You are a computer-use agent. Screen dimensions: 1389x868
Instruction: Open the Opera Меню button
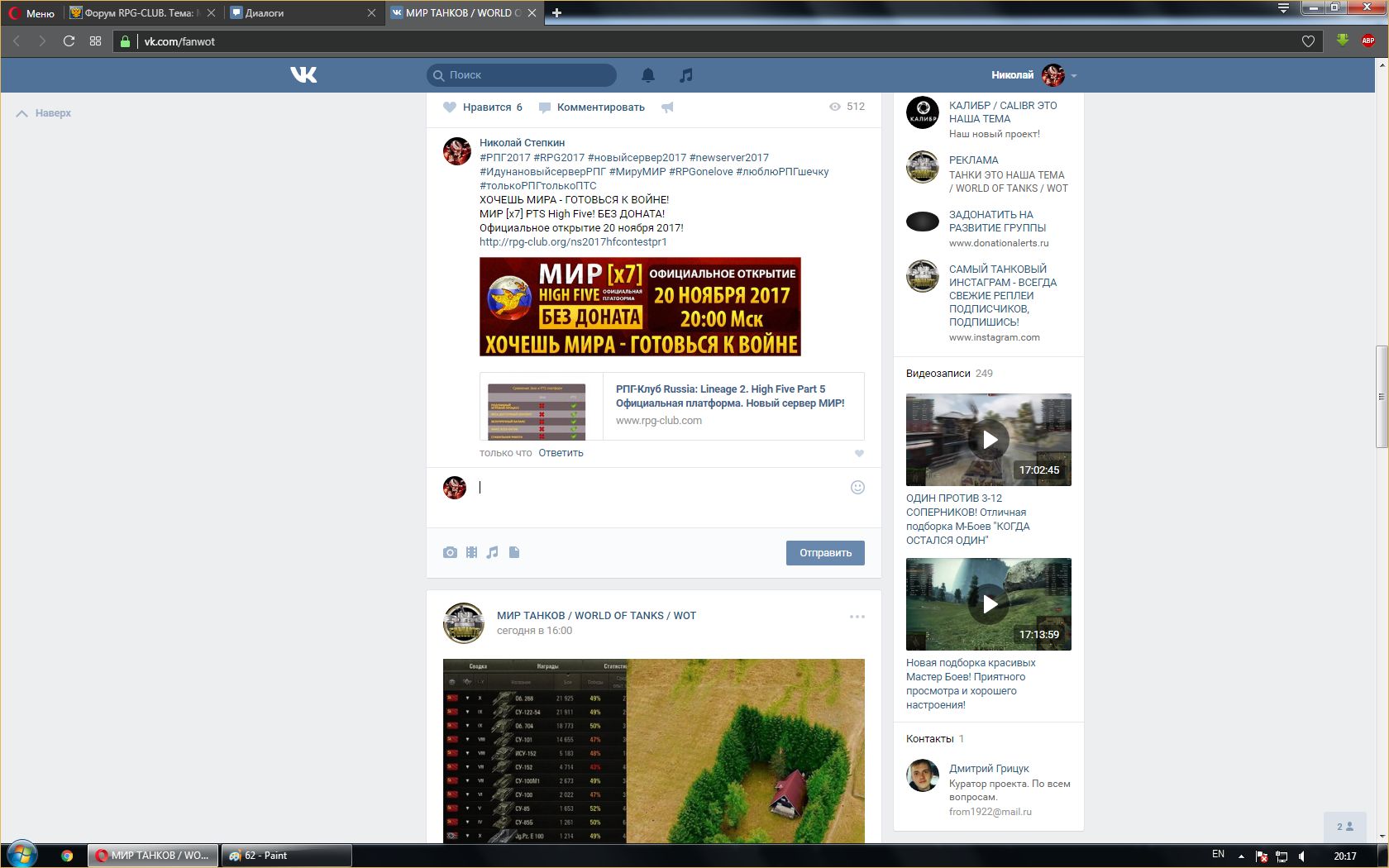point(32,13)
